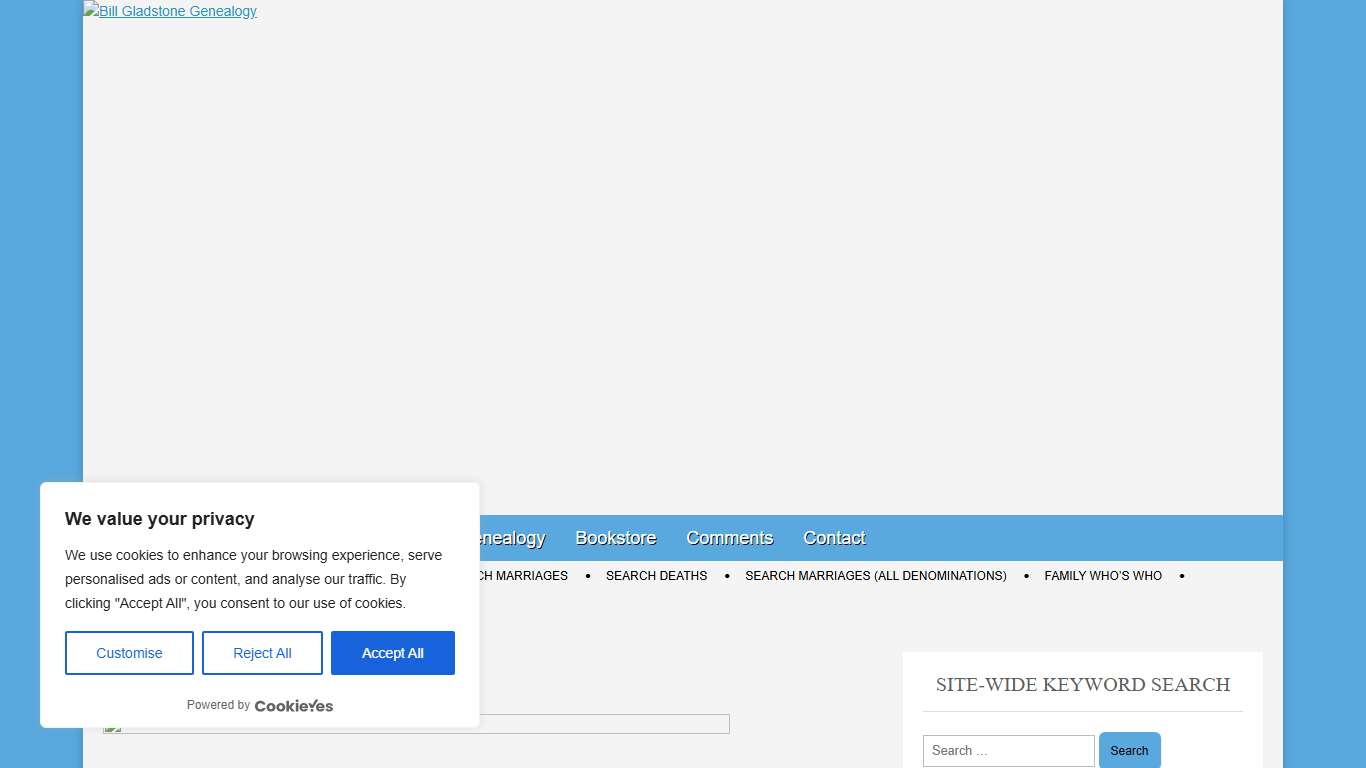Click the Bill Gladstone Genealogy logo link
The height and width of the screenshot is (768, 1366).
coord(170,11)
